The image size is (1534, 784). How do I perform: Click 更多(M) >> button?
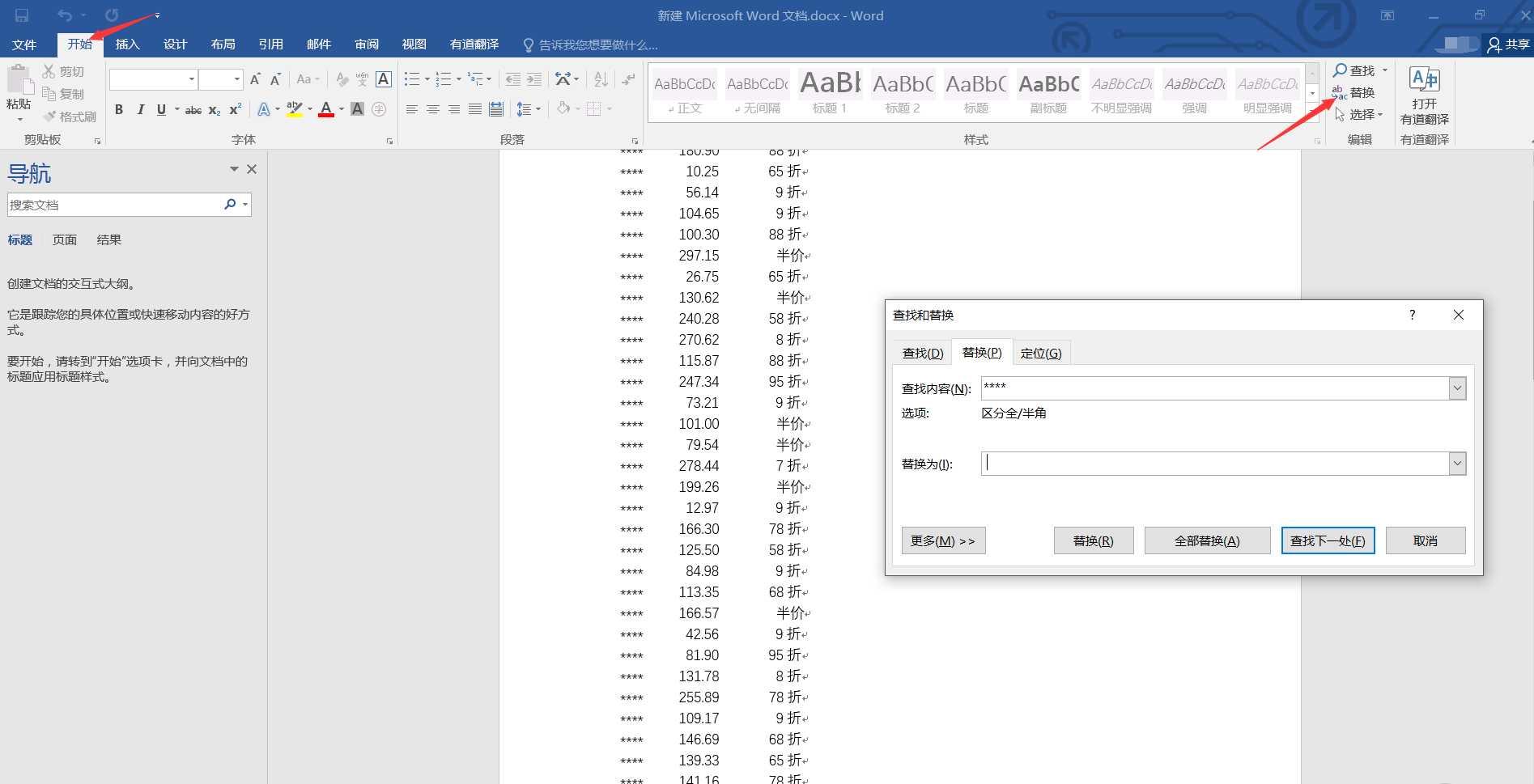click(x=943, y=540)
